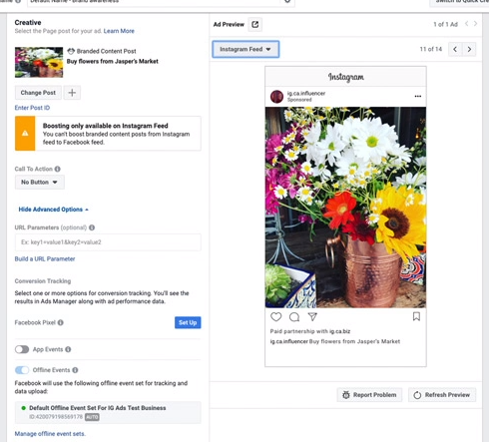Image resolution: width=489 pixels, height=442 pixels.
Task: Click the orange warning triangle icon
Action: tap(25, 133)
